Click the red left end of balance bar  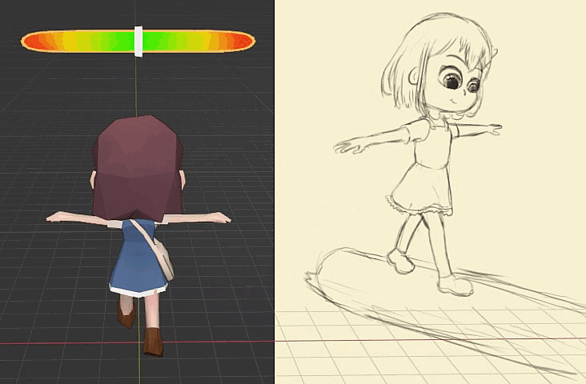point(31,42)
